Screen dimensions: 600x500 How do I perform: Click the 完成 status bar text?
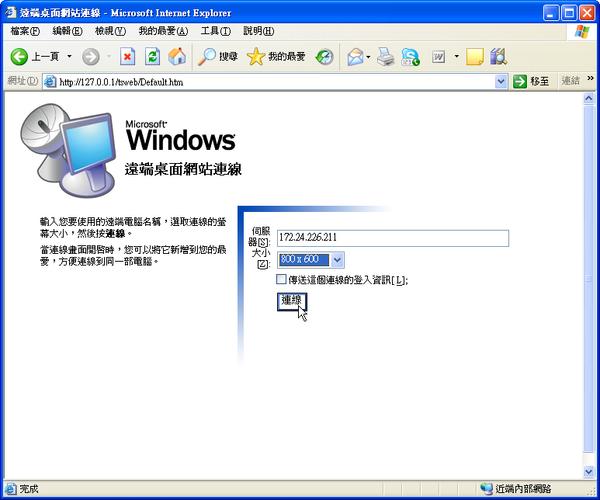tap(29, 489)
